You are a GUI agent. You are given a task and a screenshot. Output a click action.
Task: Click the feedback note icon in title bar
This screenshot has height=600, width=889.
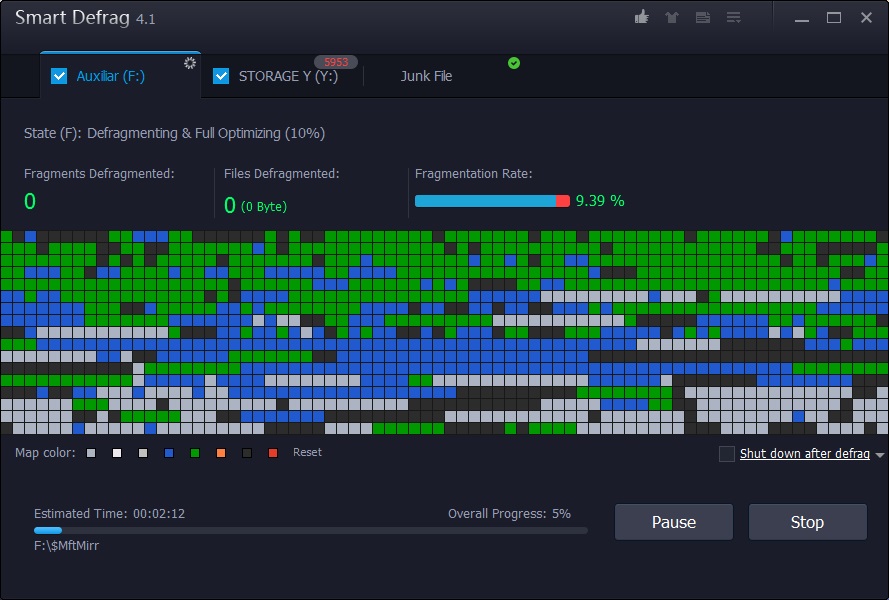(x=703, y=18)
